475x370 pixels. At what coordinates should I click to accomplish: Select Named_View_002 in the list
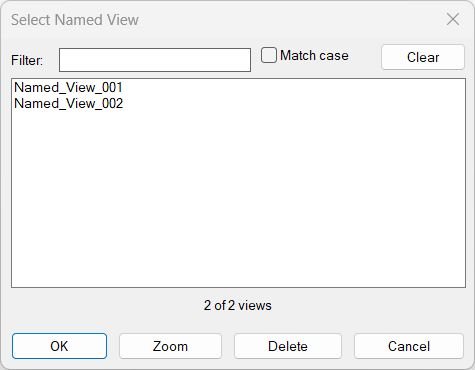(x=68, y=103)
